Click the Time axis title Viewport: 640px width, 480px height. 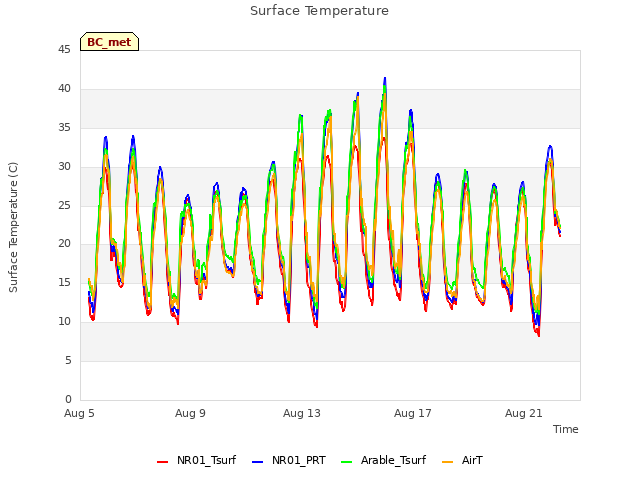[x=565, y=429]
